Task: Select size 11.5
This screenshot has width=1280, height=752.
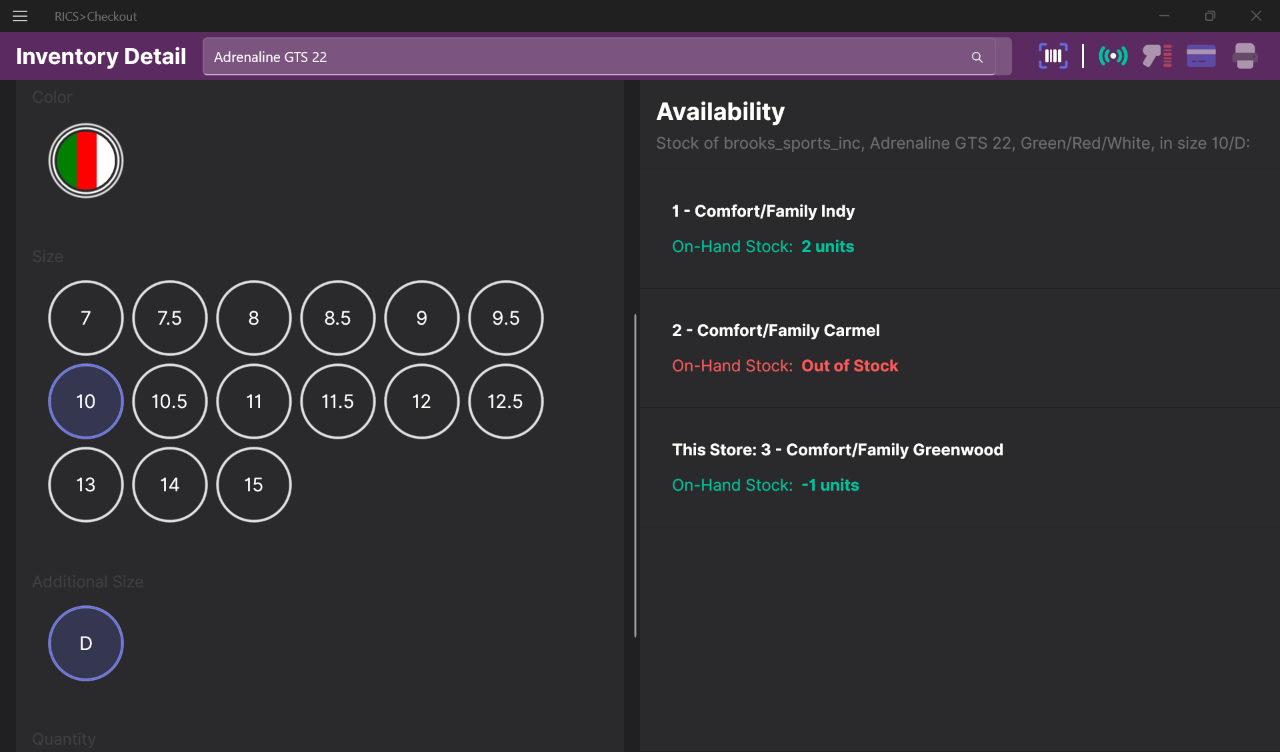Action: coord(338,401)
